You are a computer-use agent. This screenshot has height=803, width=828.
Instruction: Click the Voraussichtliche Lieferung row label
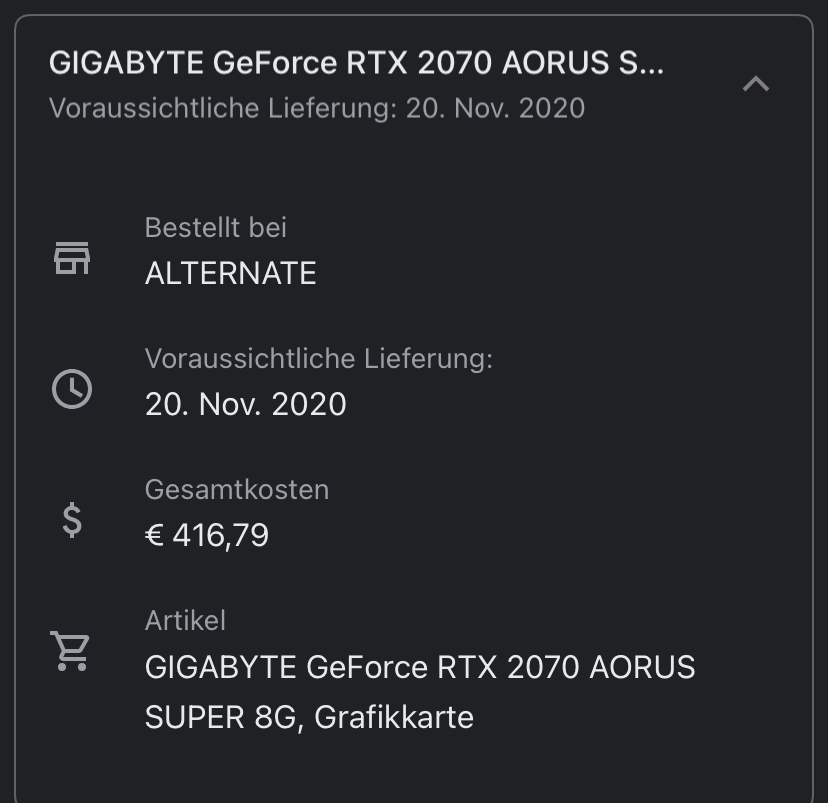[318, 359]
